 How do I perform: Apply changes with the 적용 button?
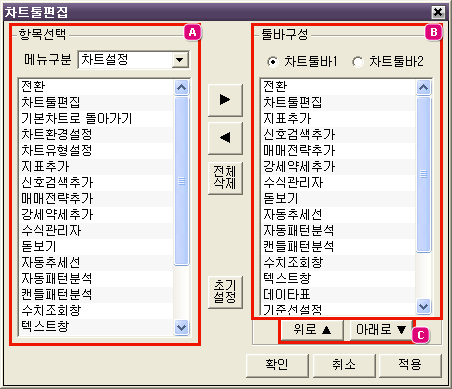pos(410,365)
